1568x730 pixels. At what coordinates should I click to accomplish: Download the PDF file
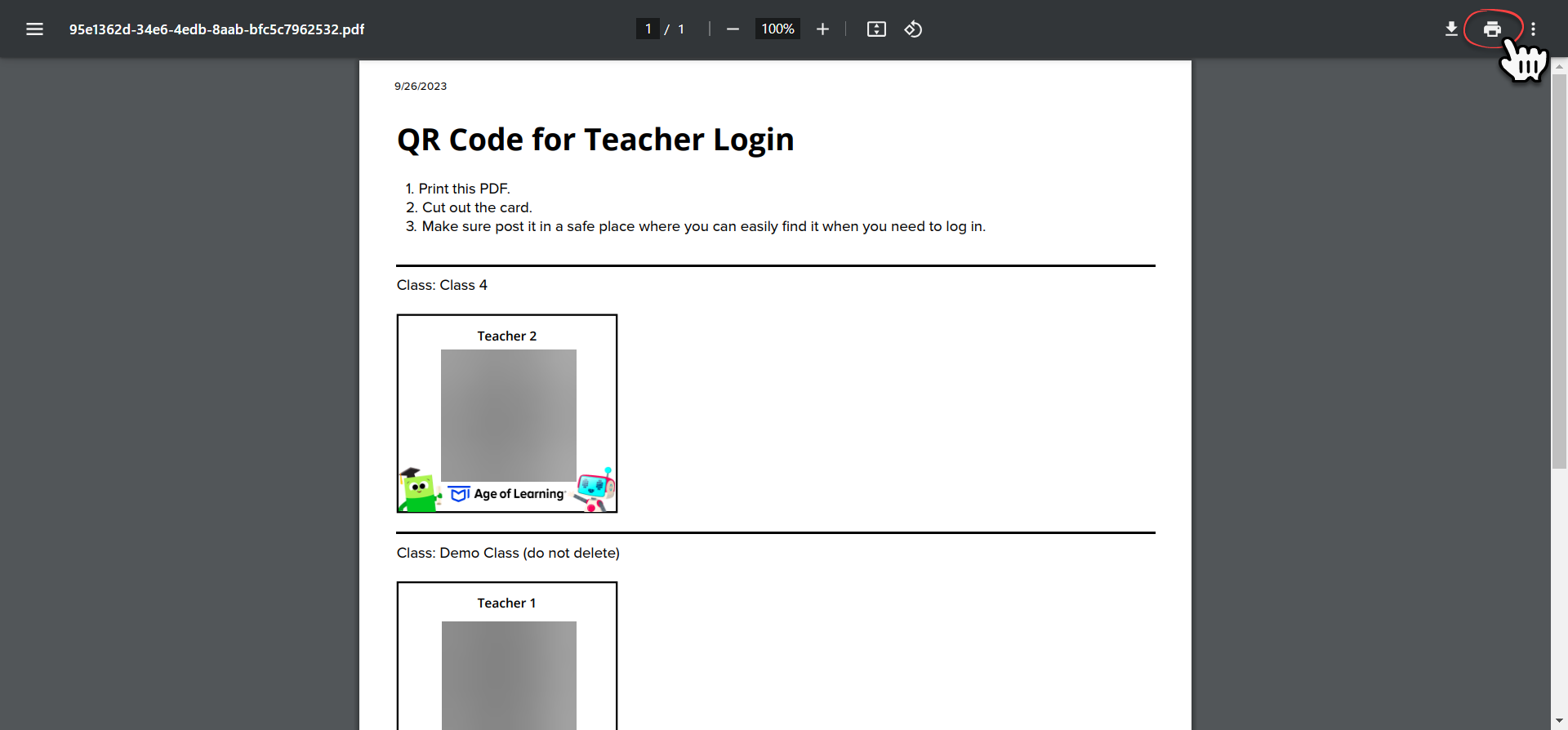(1451, 29)
